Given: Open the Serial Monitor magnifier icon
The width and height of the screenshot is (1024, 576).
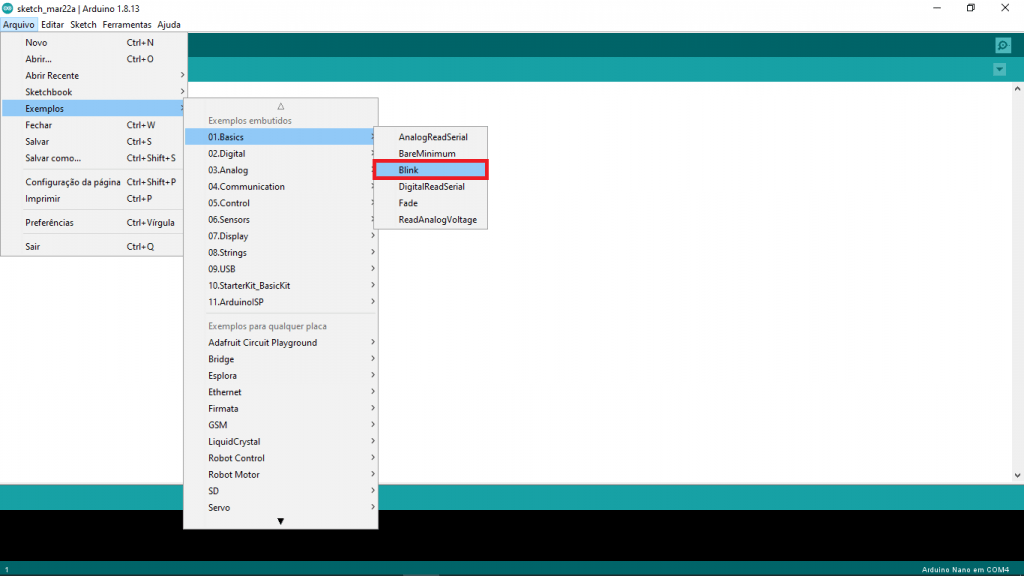Looking at the screenshot, I should coord(1002,45).
